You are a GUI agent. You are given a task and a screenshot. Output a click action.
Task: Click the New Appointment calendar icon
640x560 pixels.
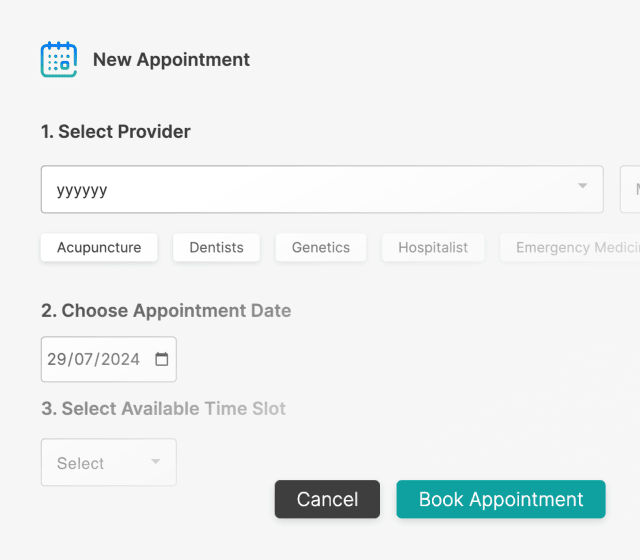[x=59, y=60]
